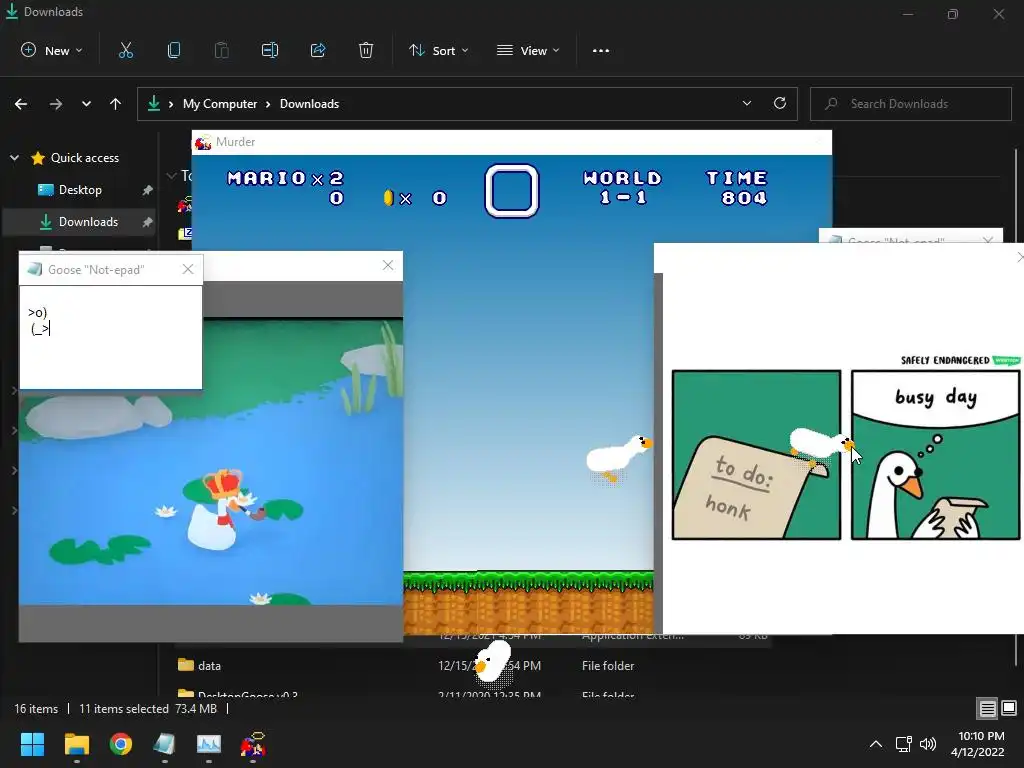Image resolution: width=1024 pixels, height=768 pixels.
Task: Go back with the Back arrow
Action: click(x=21, y=104)
